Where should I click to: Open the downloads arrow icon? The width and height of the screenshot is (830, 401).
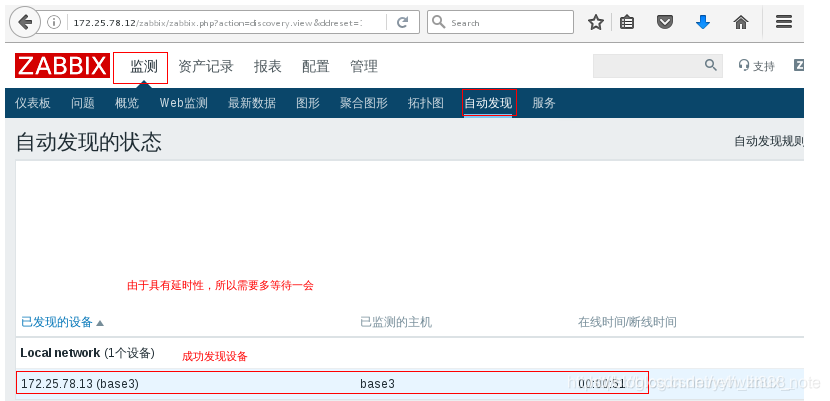pos(703,22)
